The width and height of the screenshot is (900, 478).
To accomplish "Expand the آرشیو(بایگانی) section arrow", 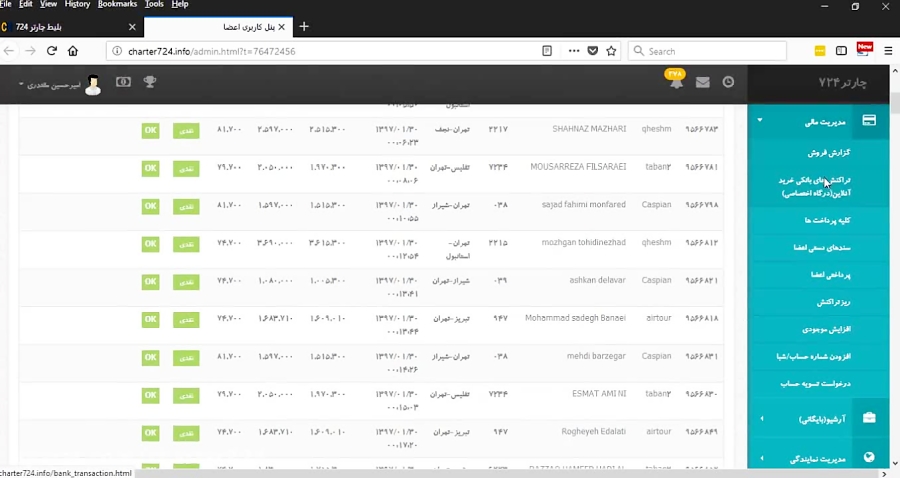I will coord(762,418).
